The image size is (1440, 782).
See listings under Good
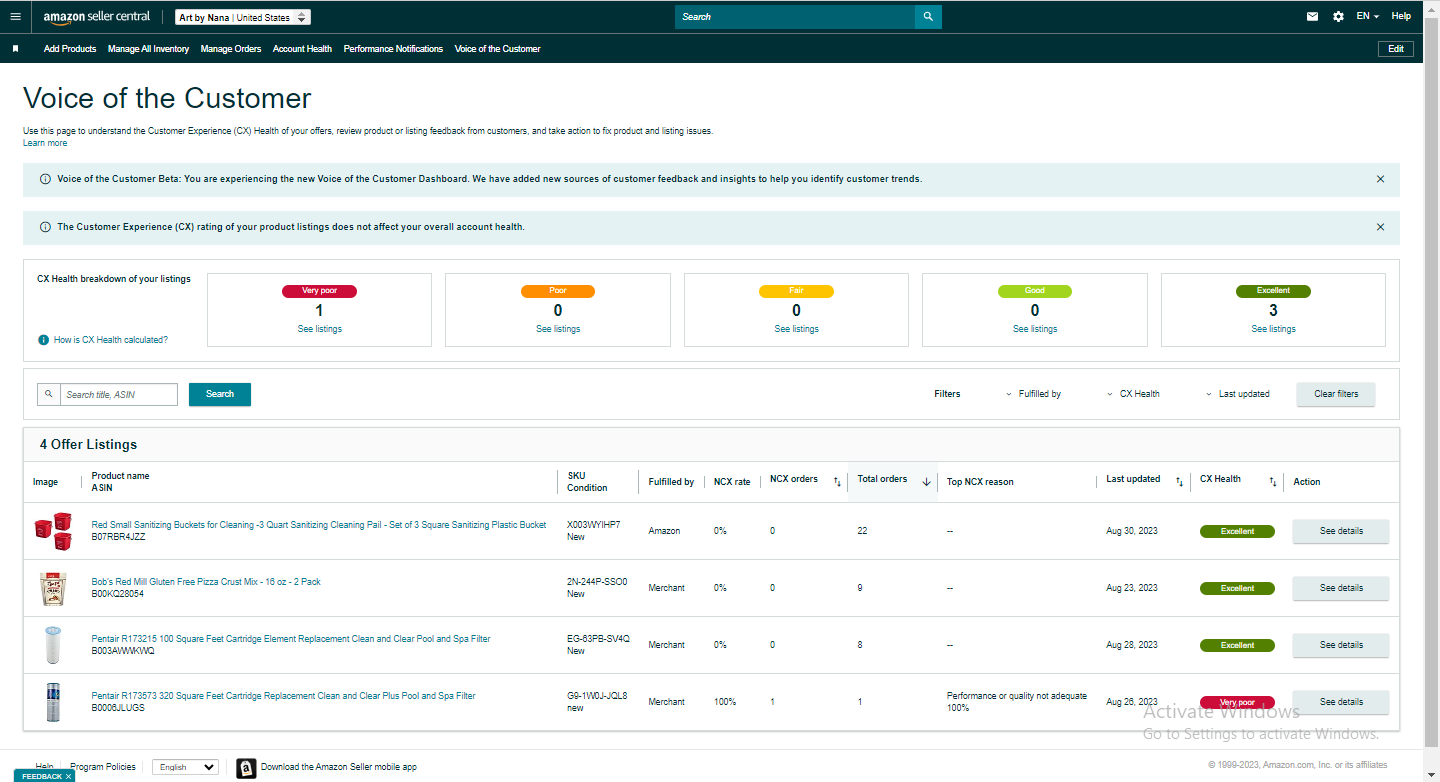pos(1035,329)
